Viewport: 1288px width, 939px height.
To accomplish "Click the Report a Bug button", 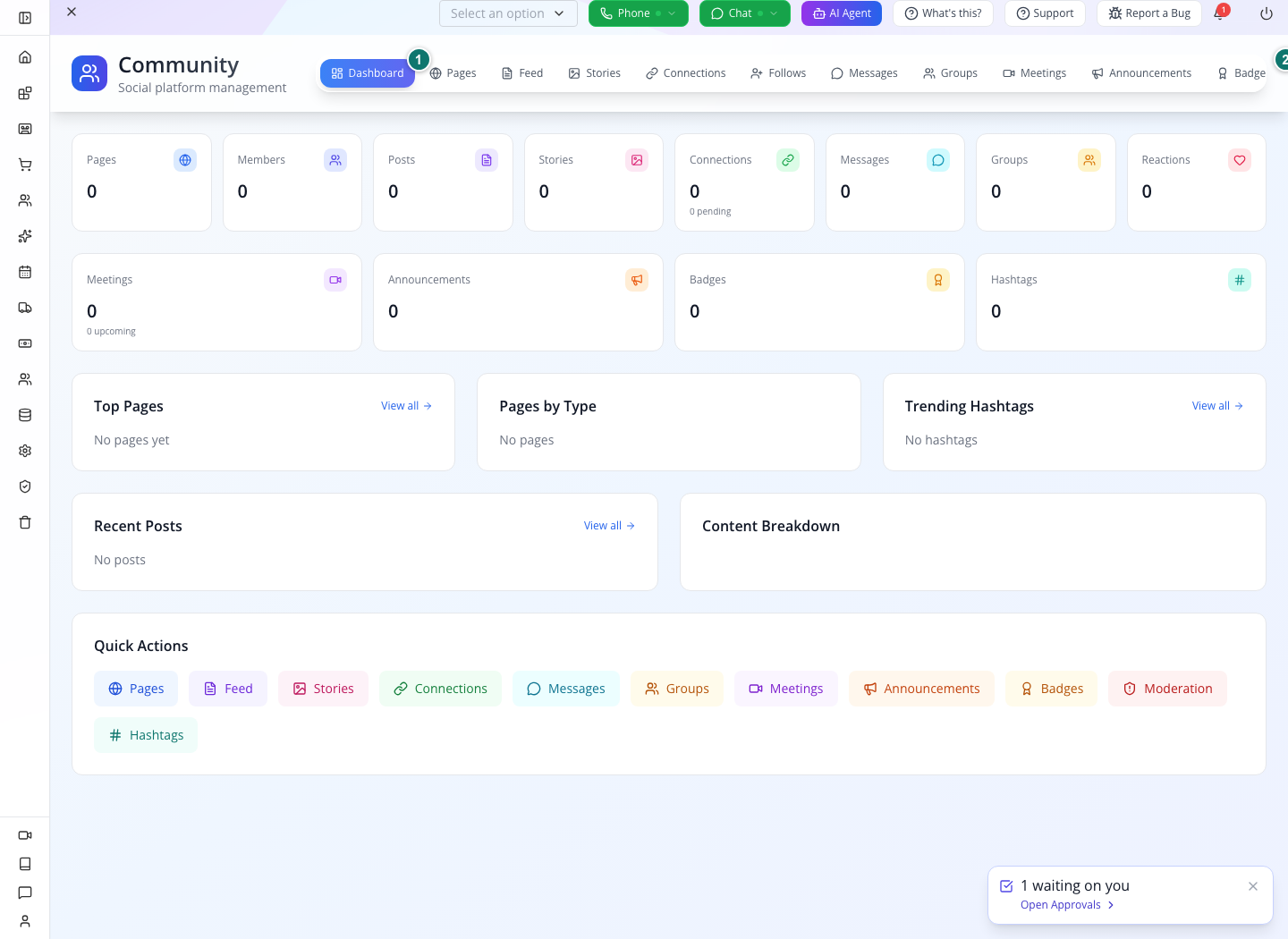I will tap(1149, 13).
